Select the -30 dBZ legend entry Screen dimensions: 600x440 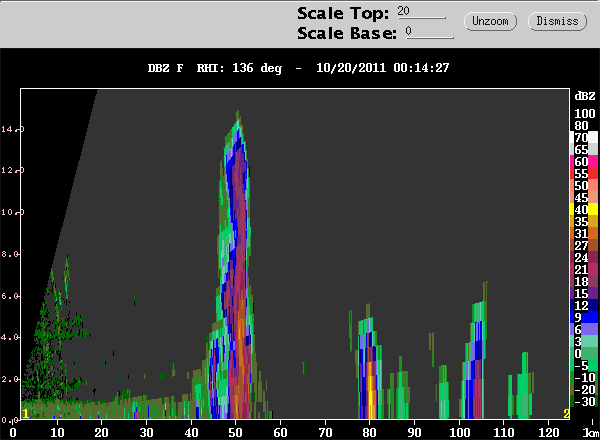point(582,401)
